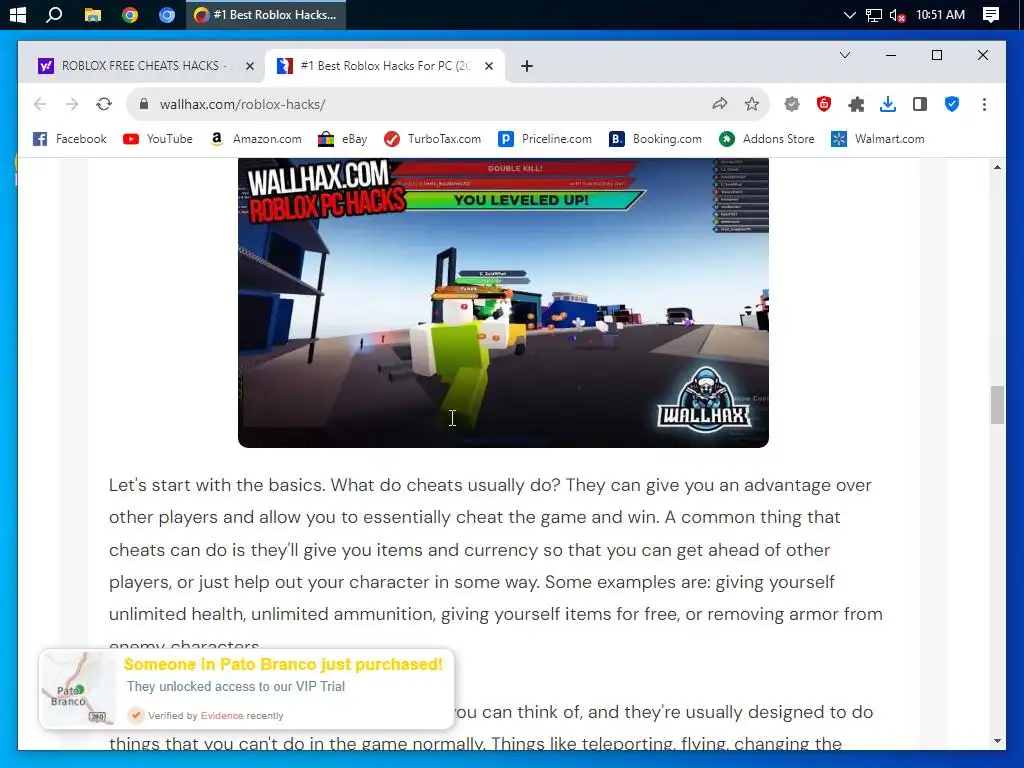Click the Wallhax Roblox PC hacks image

pyautogui.click(x=503, y=303)
